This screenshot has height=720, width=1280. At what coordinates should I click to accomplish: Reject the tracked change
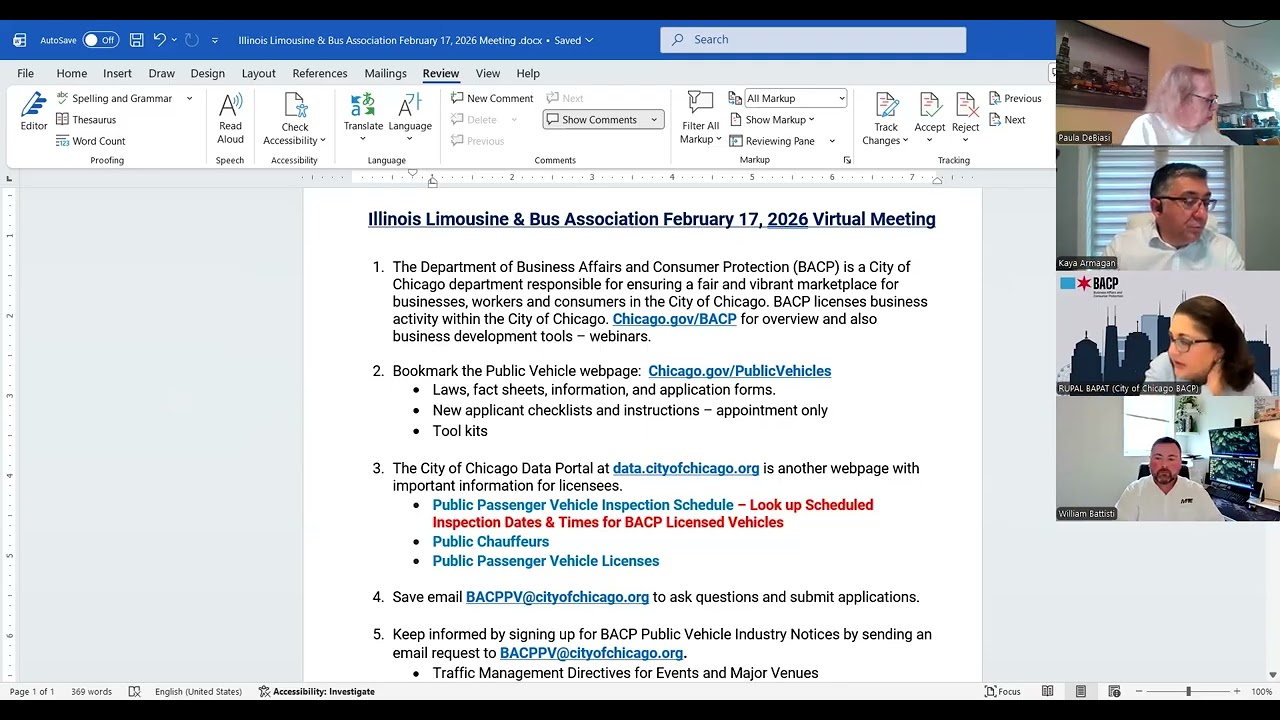(965, 119)
